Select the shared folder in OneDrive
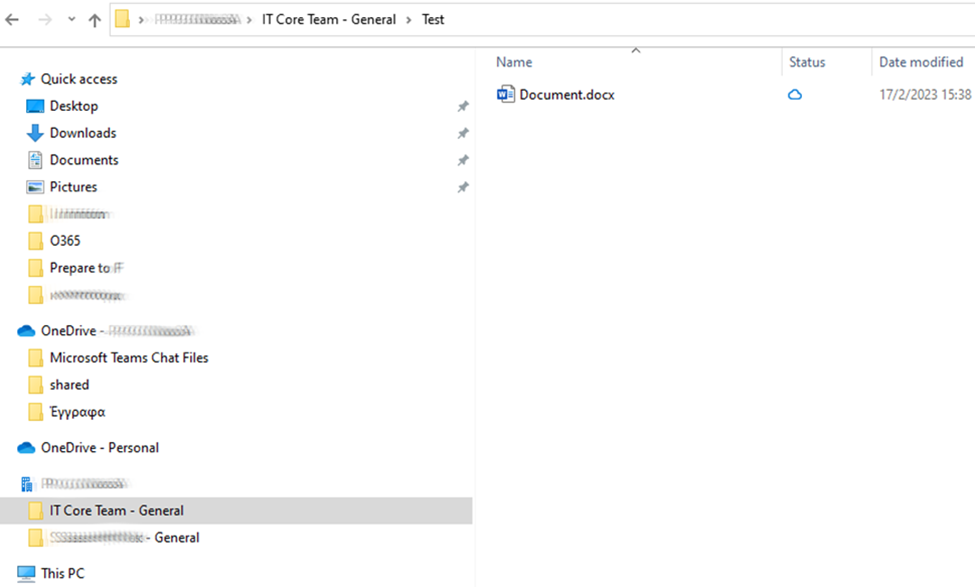 69,385
